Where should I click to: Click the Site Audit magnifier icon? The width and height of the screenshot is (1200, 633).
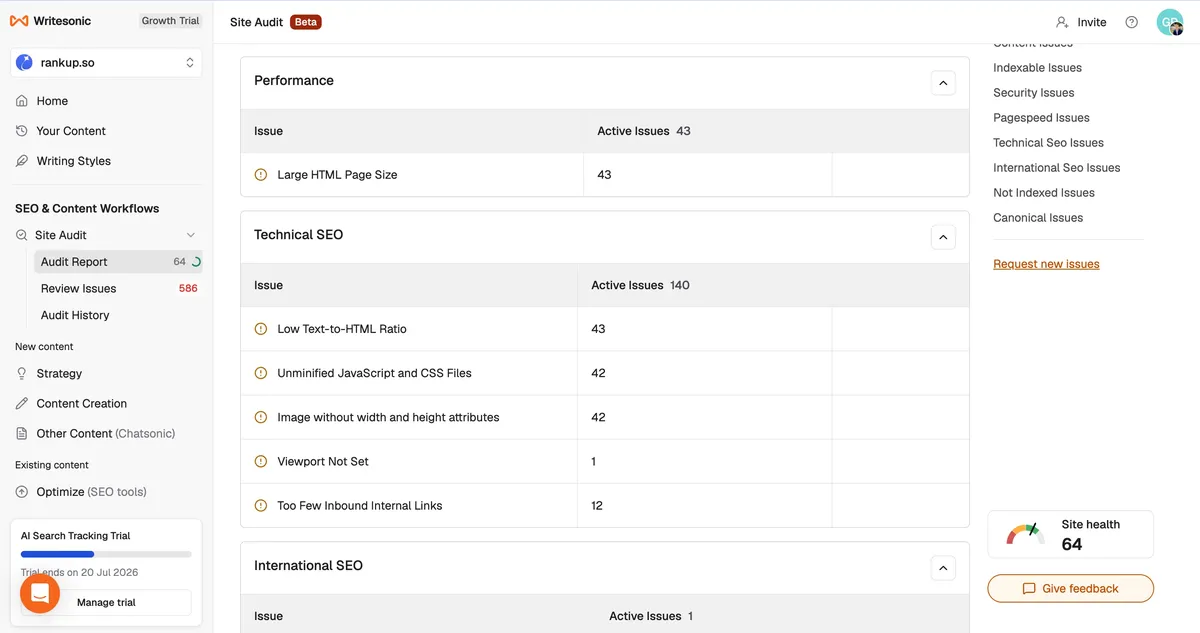tap(22, 235)
